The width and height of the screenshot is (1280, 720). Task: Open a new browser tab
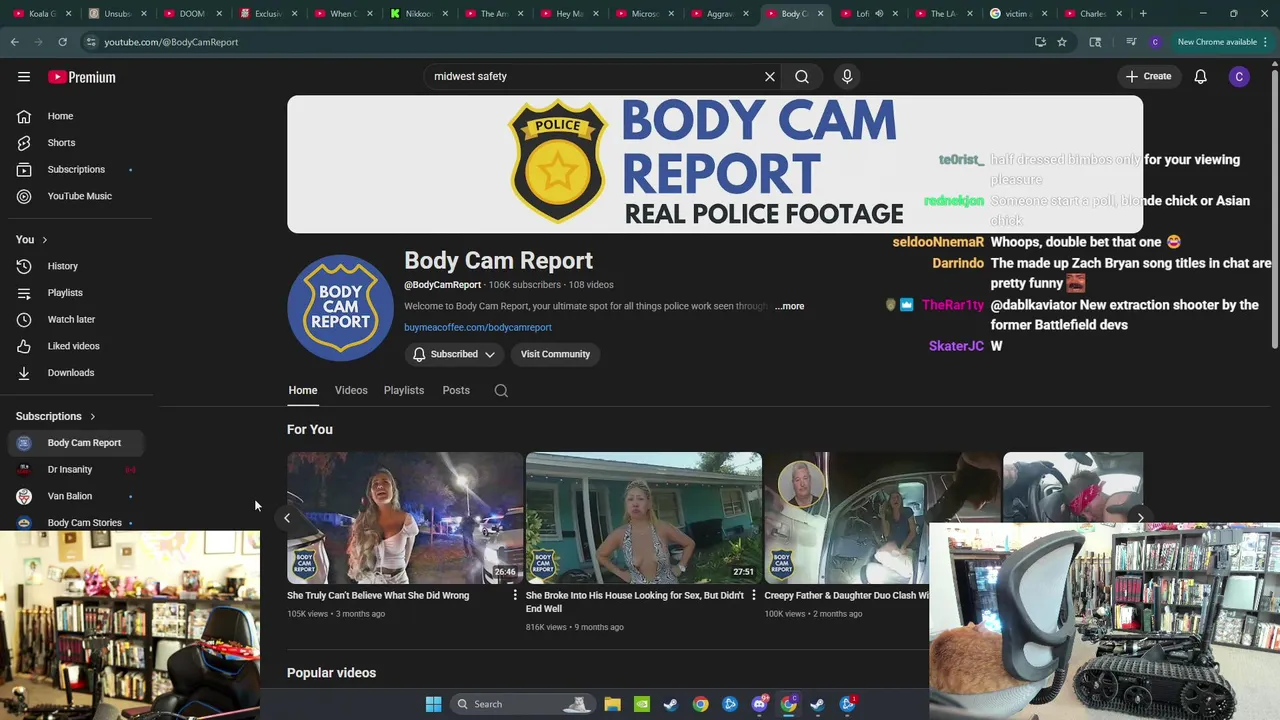point(1143,14)
